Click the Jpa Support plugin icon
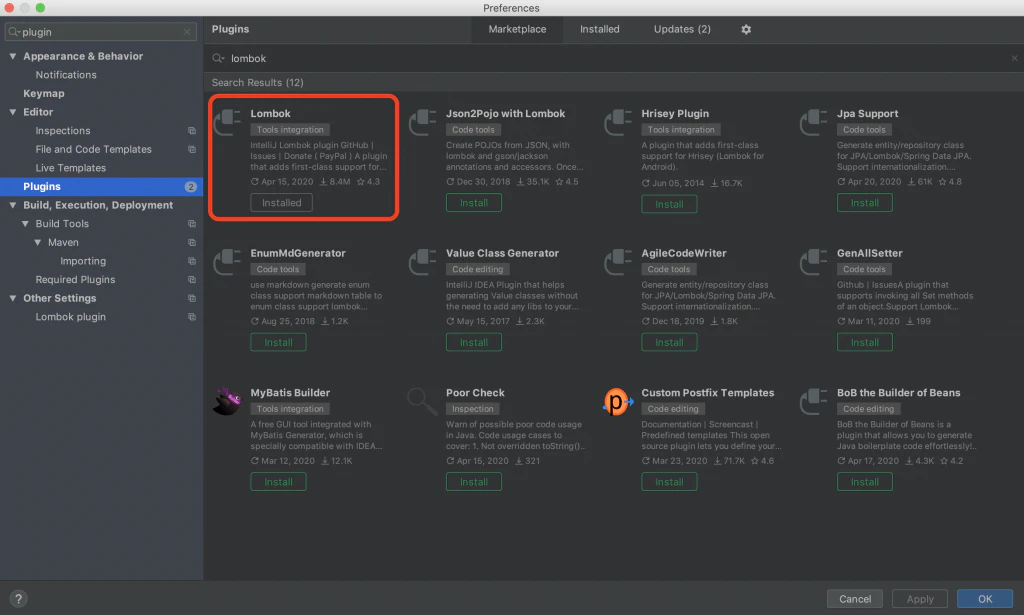1024x615 pixels. 814,122
